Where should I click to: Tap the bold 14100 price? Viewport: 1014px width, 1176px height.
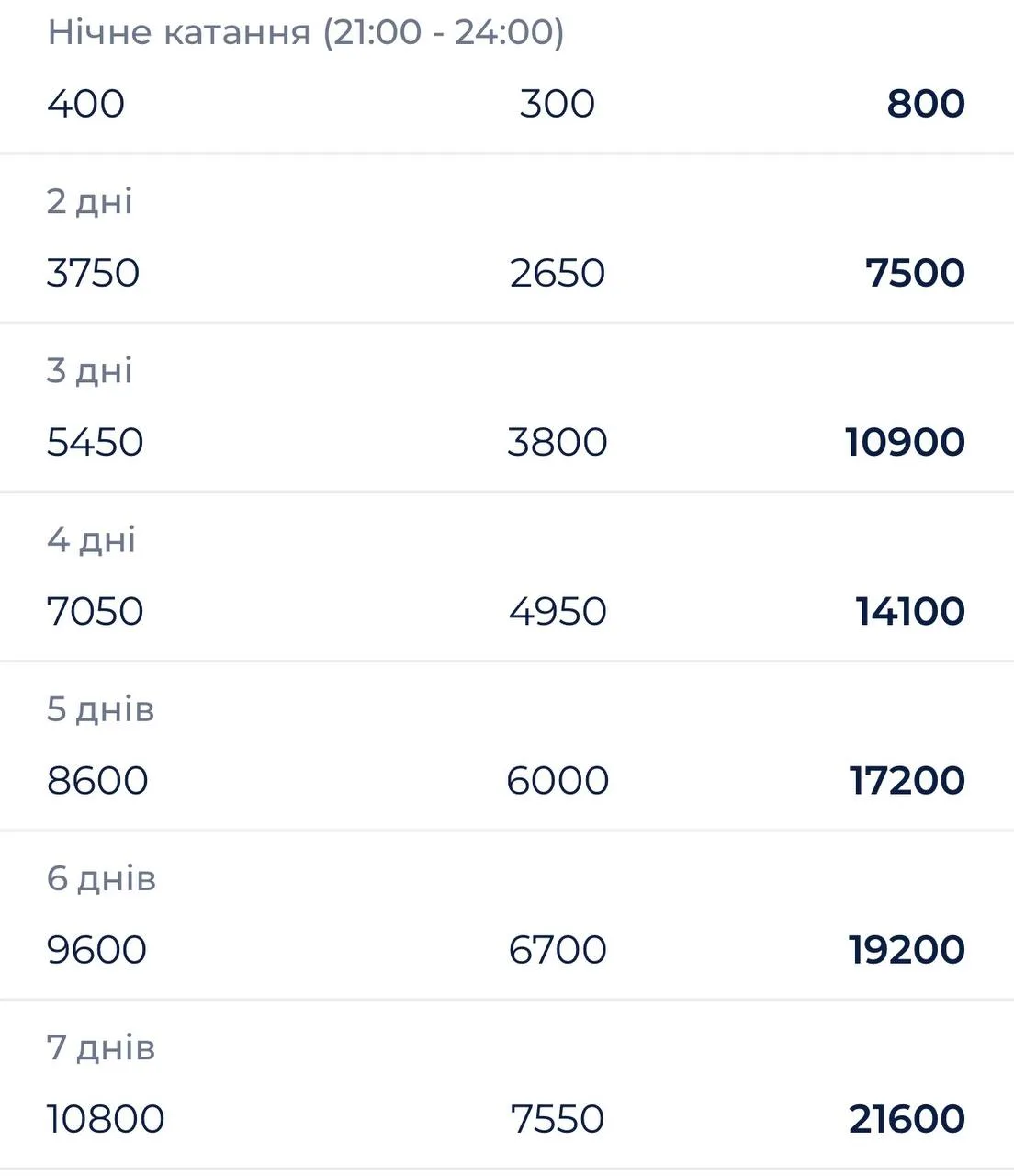(909, 611)
